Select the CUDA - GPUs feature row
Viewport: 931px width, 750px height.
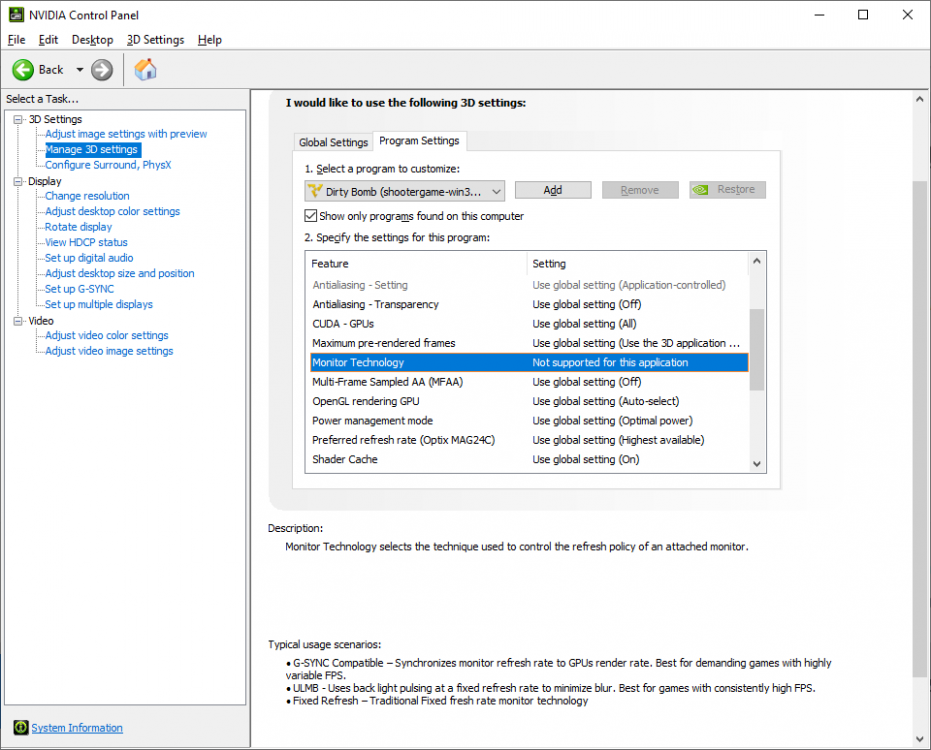tap(528, 324)
